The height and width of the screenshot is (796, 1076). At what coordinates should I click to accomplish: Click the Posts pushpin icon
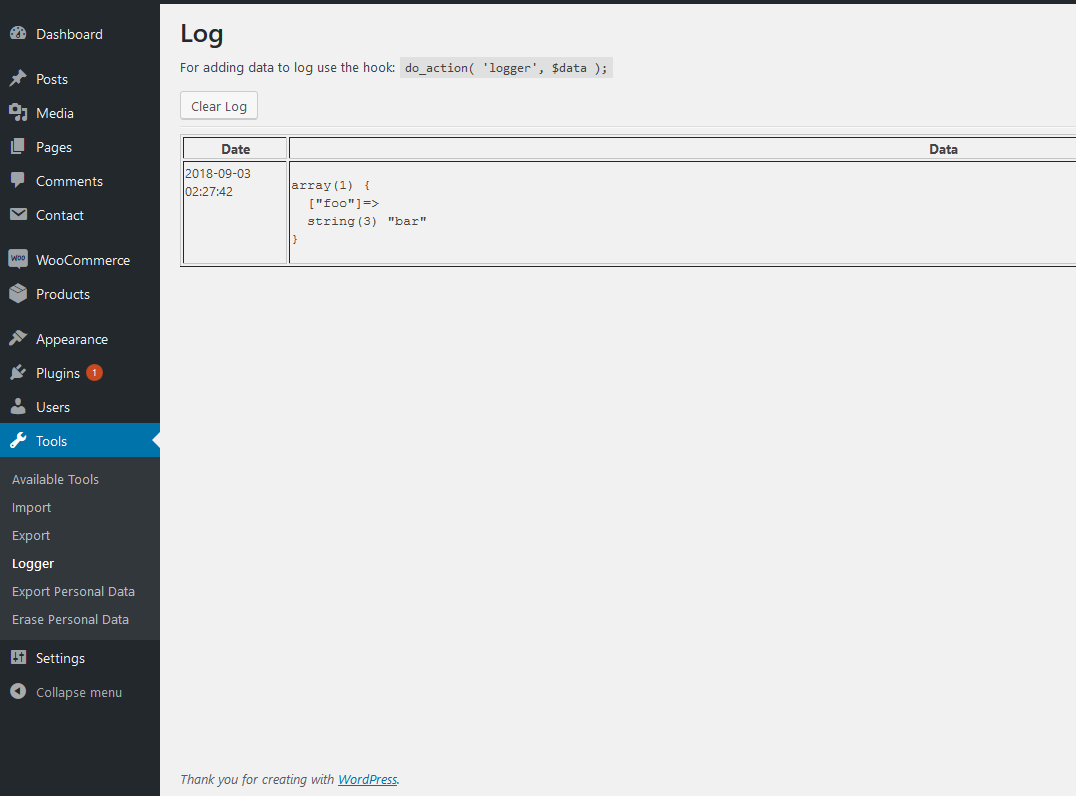pyautogui.click(x=18, y=79)
